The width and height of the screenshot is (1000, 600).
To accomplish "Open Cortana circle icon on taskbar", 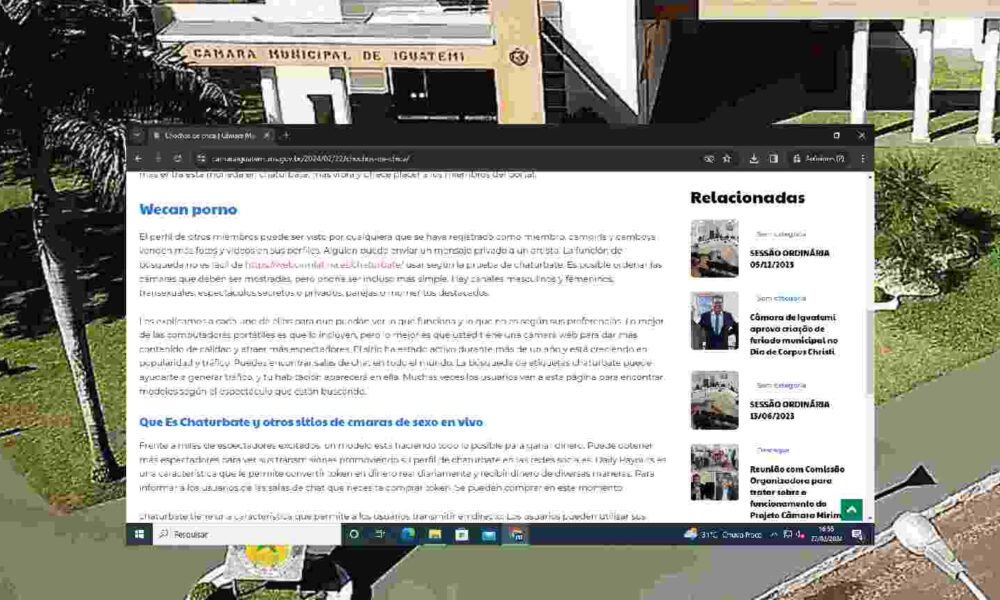I will click(x=353, y=534).
